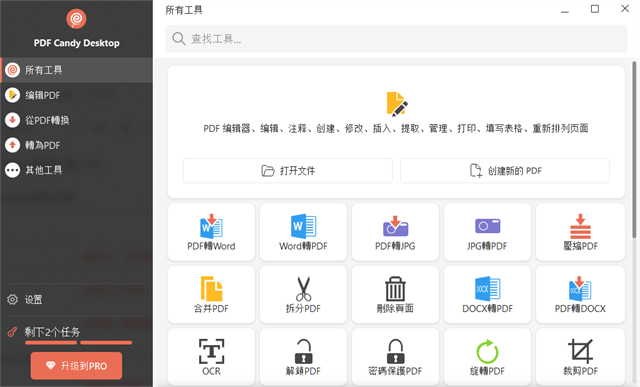Open the 刪除頁面 trash tool

(395, 294)
